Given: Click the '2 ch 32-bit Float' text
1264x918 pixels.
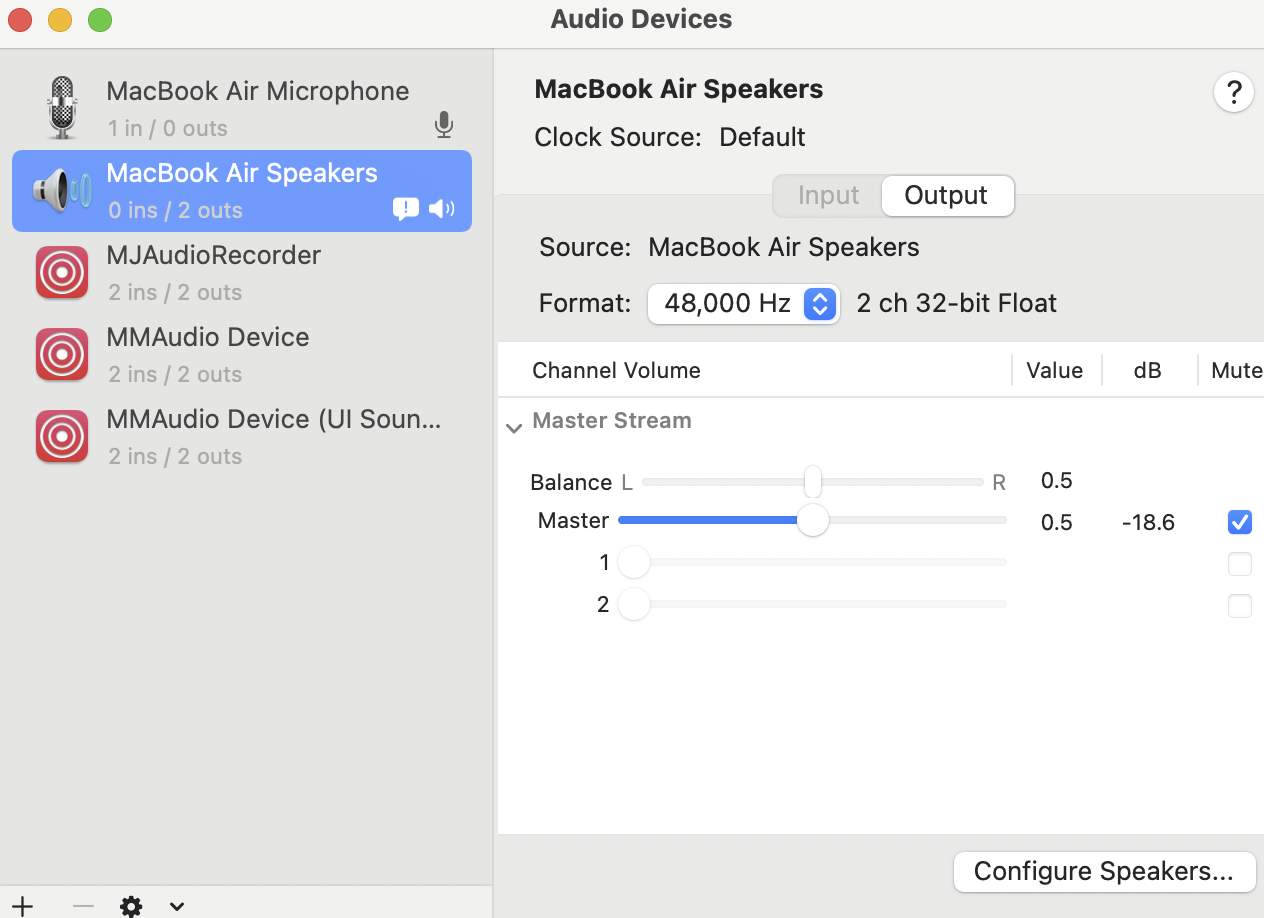Looking at the screenshot, I should pyautogui.click(x=956, y=303).
